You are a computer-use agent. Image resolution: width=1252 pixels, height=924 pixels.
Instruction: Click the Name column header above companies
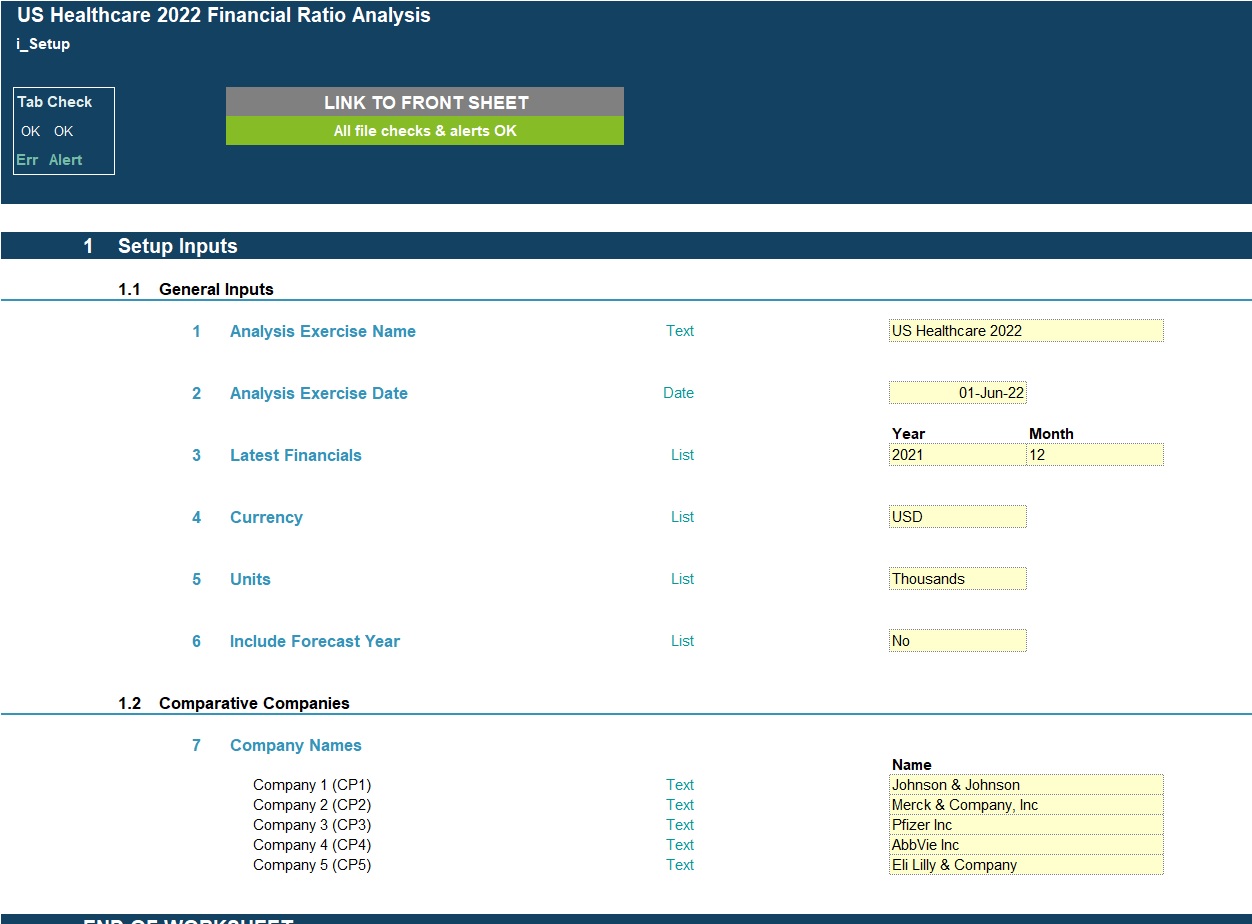click(x=912, y=765)
